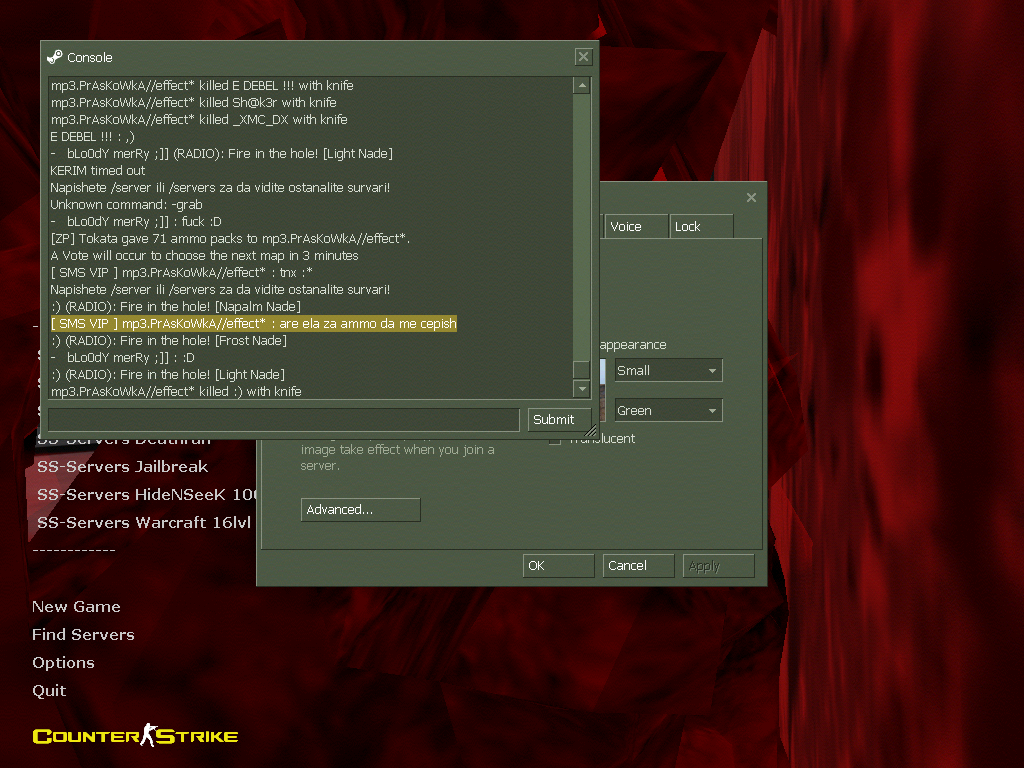Open the crosshair color dropdown showing Green
Screen dimensions: 1024x768
[x=668, y=410]
